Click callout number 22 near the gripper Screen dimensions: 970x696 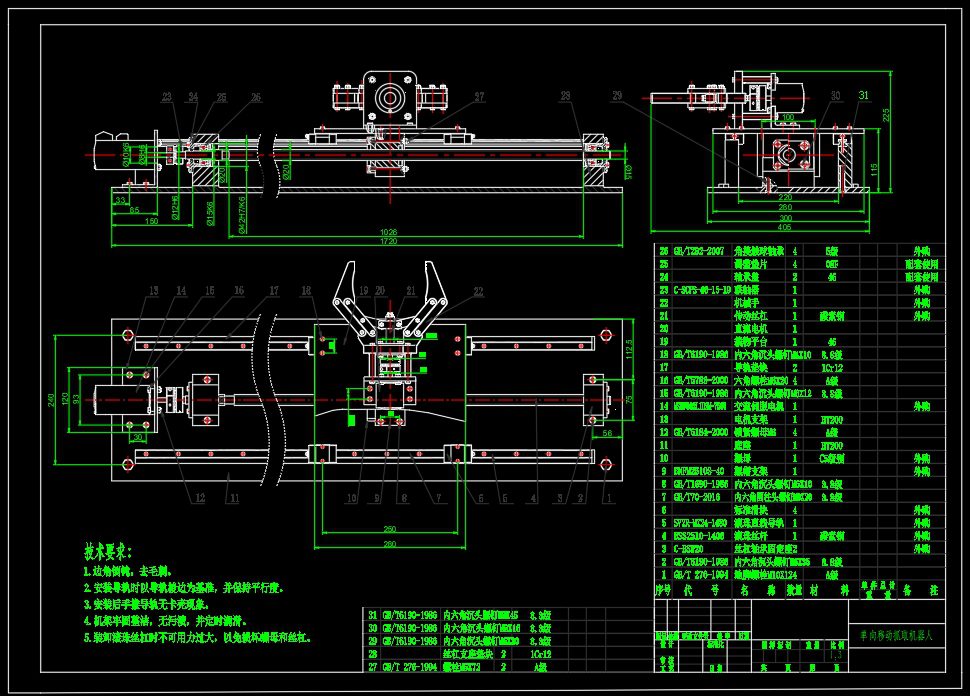[478, 291]
